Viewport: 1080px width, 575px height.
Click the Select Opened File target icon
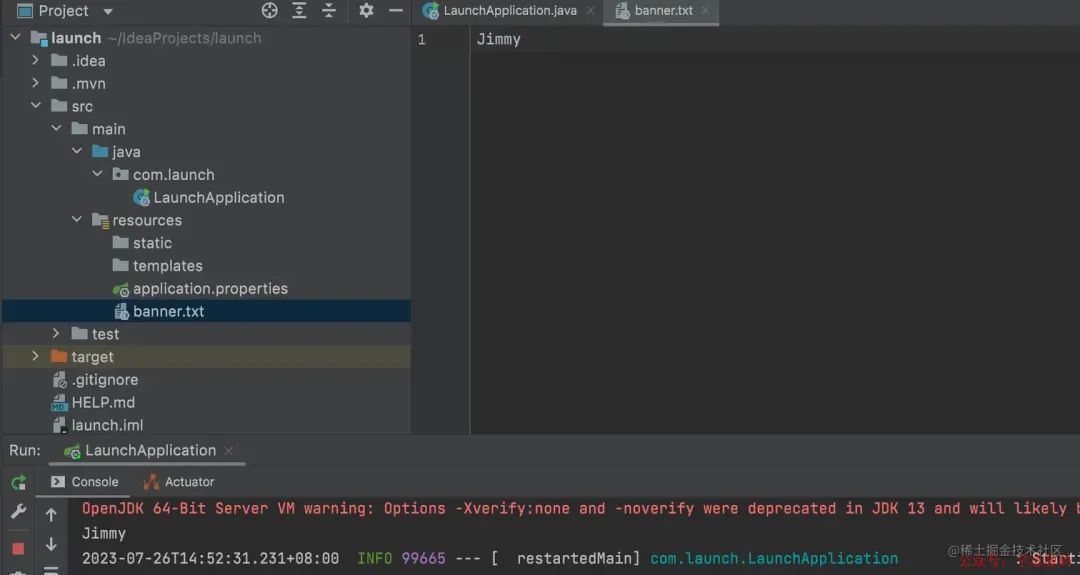coord(269,10)
